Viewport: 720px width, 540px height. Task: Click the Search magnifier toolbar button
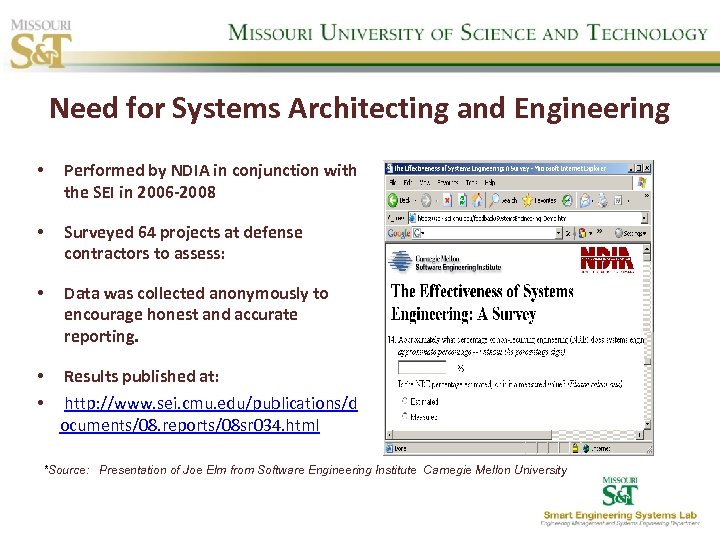click(502, 200)
